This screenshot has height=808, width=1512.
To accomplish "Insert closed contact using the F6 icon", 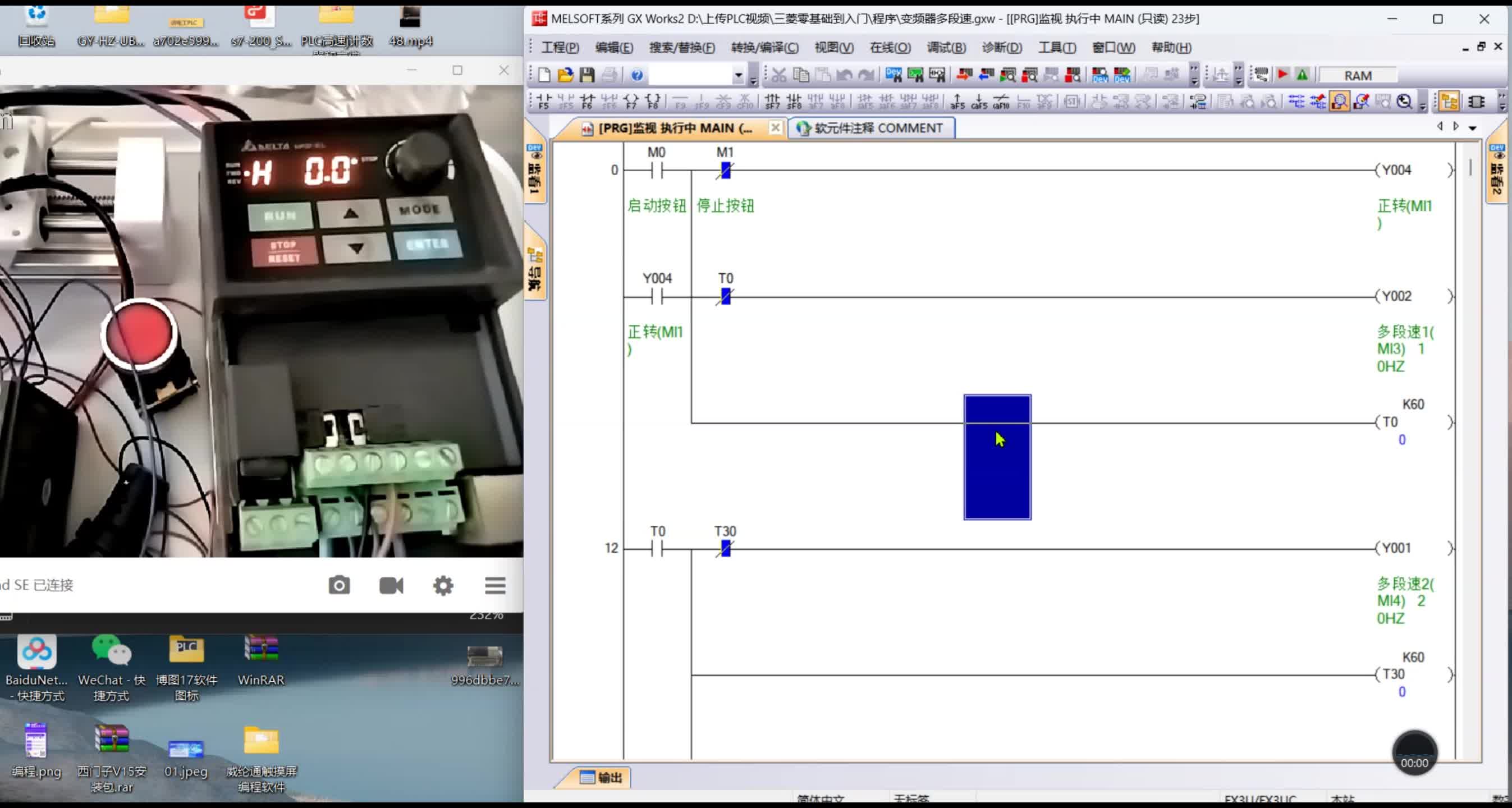I will tap(588, 102).
